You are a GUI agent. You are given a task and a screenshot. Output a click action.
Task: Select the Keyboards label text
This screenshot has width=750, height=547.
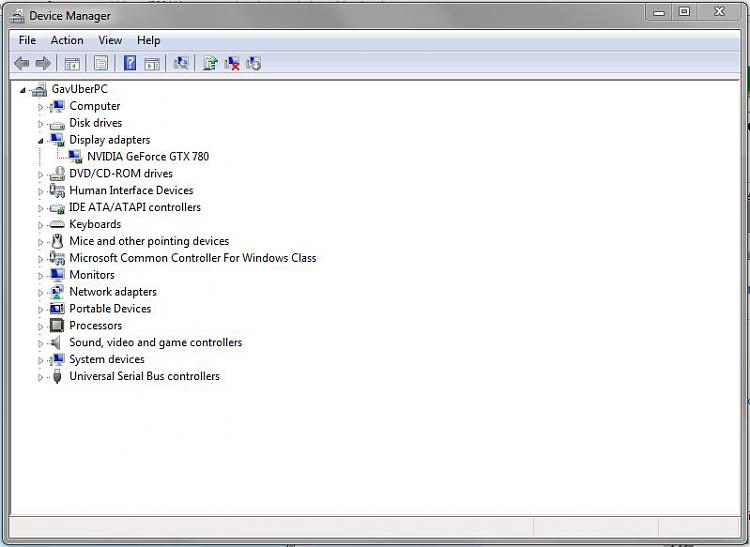tap(95, 224)
